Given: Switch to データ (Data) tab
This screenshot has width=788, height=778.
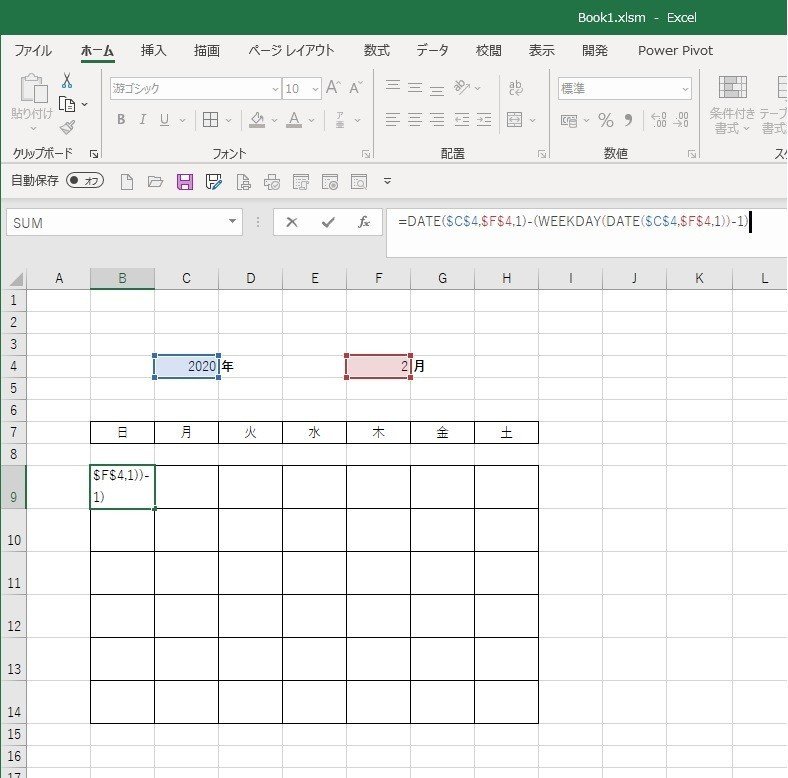Looking at the screenshot, I should [432, 50].
